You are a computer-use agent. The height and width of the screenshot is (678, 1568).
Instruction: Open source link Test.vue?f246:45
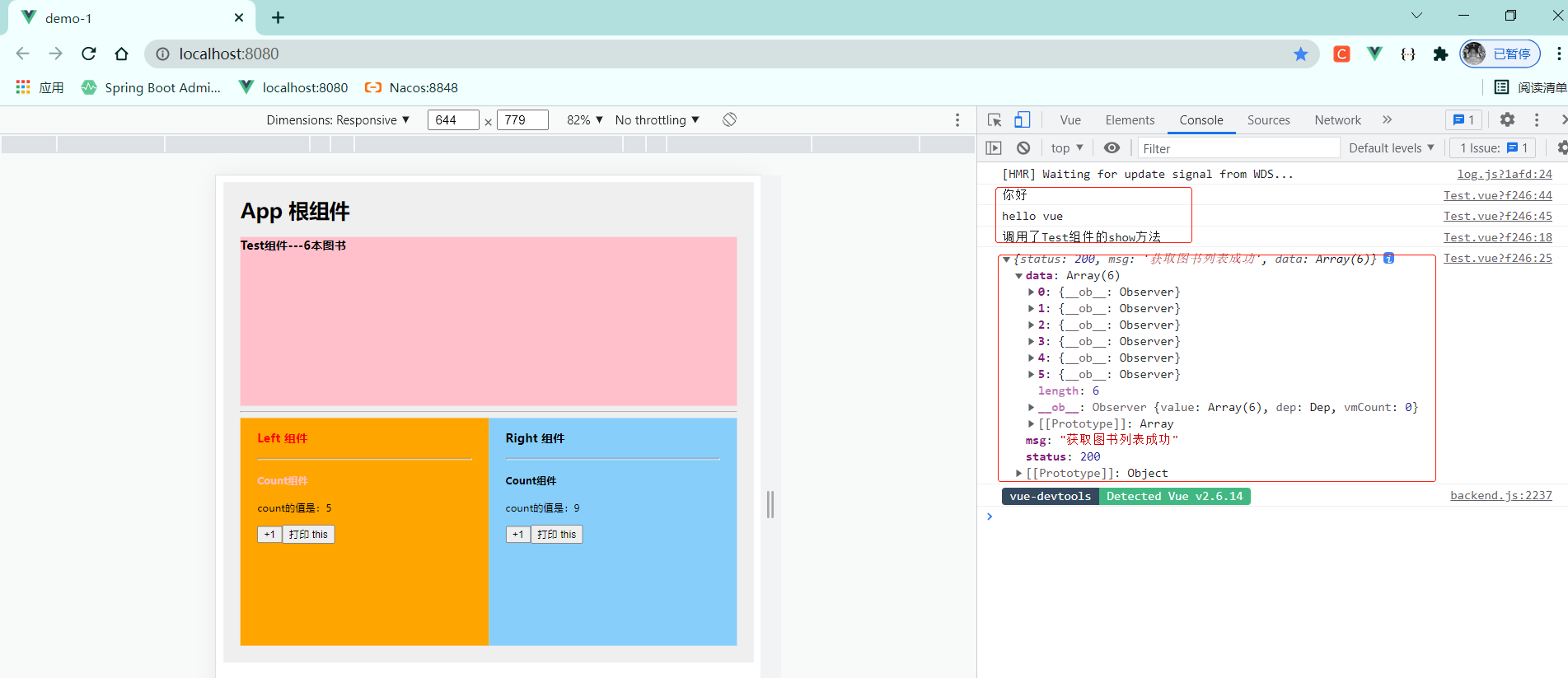[x=1498, y=216]
